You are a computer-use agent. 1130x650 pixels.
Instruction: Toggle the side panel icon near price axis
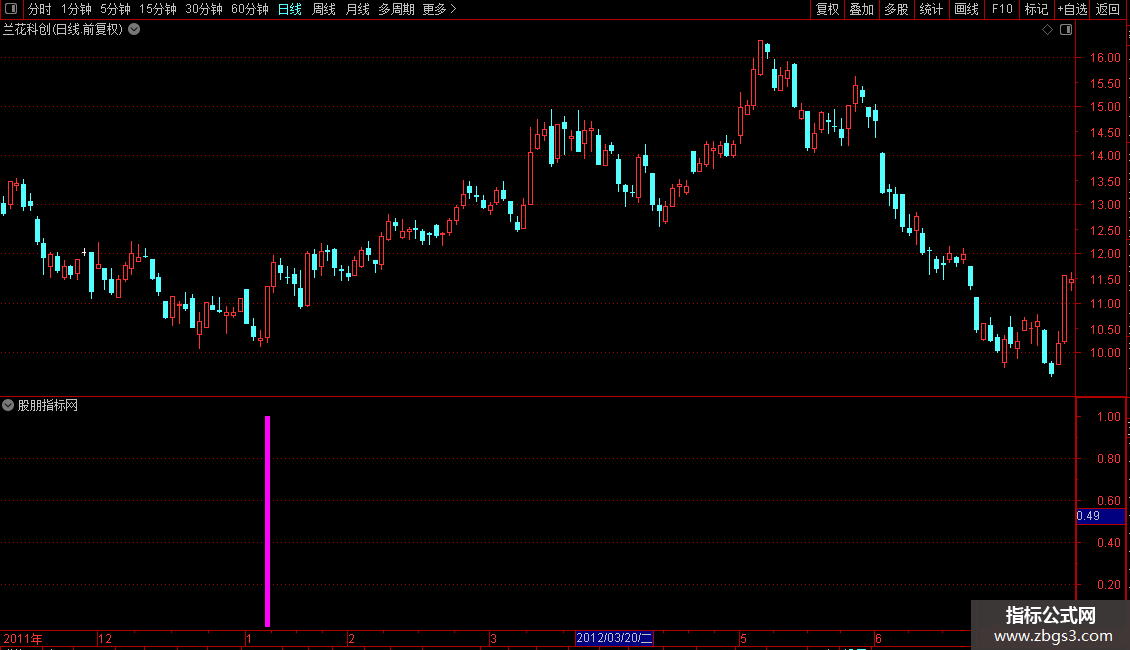1066,30
